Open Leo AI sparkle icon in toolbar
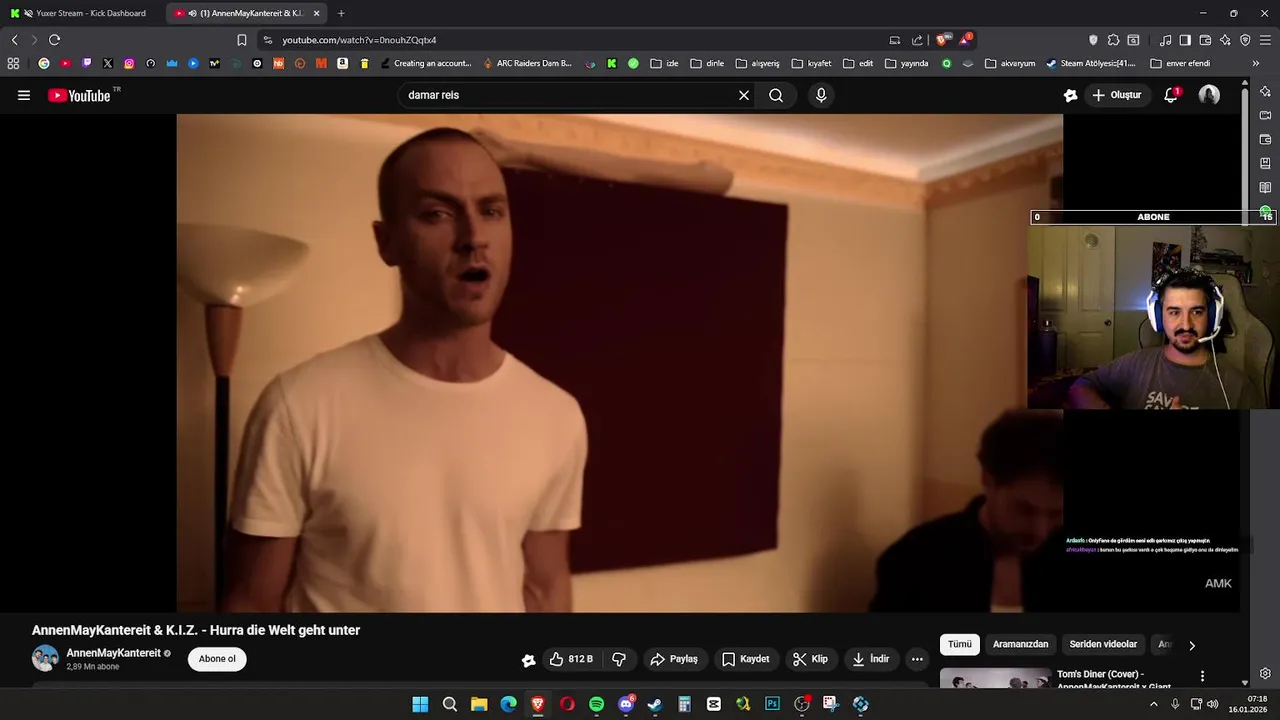The width and height of the screenshot is (1280, 720). tap(1225, 40)
